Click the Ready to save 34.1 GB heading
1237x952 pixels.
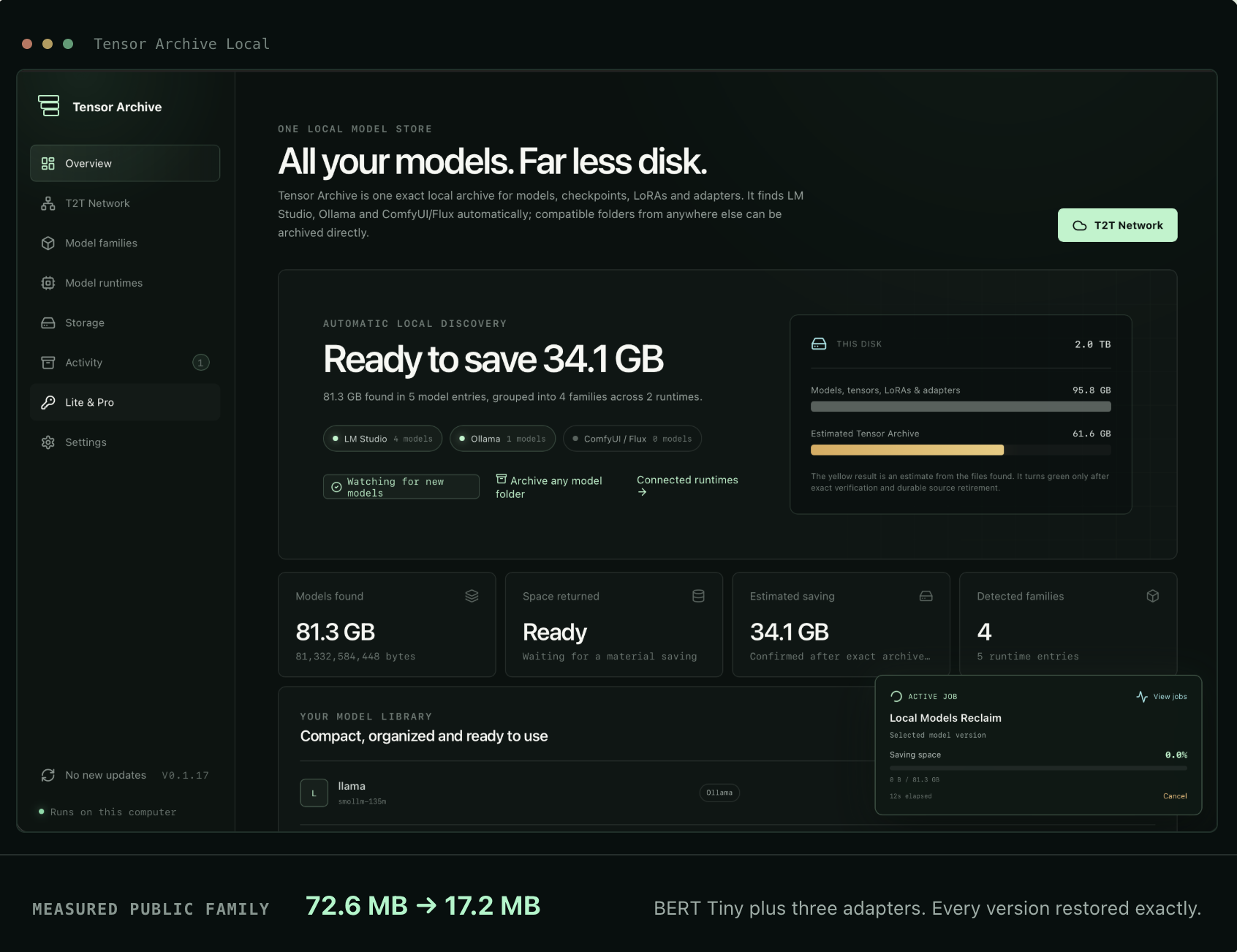click(x=493, y=359)
